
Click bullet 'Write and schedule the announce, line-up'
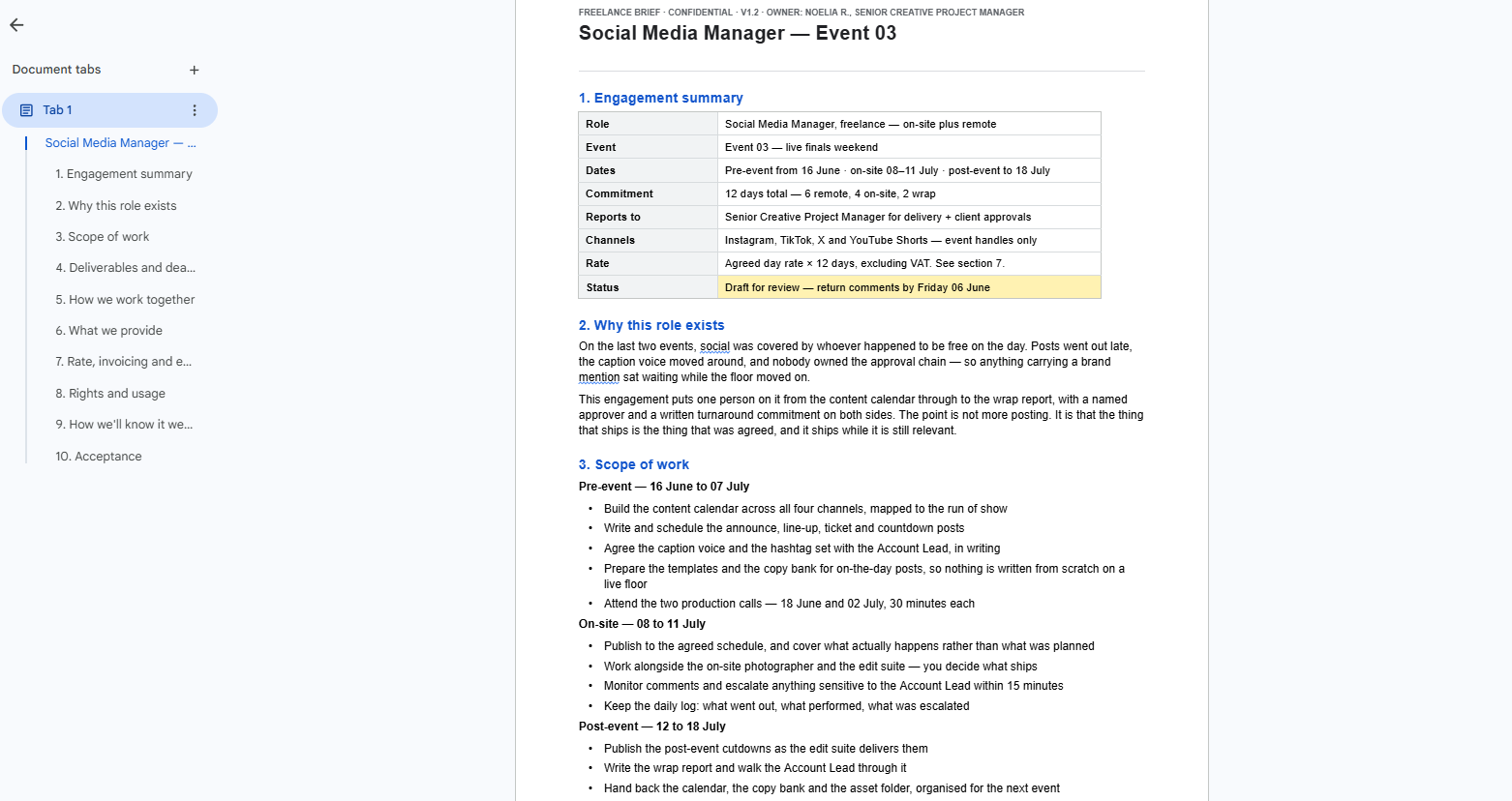click(x=784, y=528)
